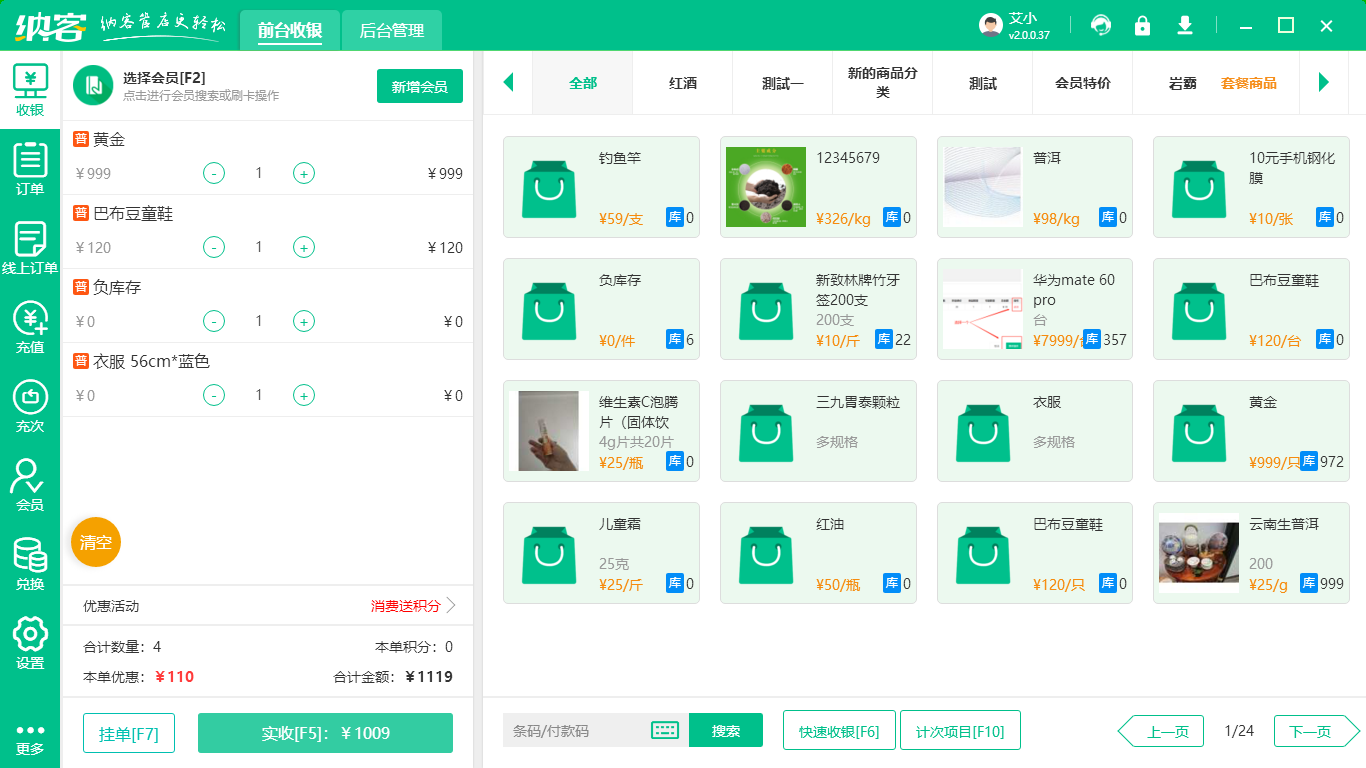This screenshot has width=1366, height=768.
Task: Click the 新增会员 add member button
Action: [419, 87]
